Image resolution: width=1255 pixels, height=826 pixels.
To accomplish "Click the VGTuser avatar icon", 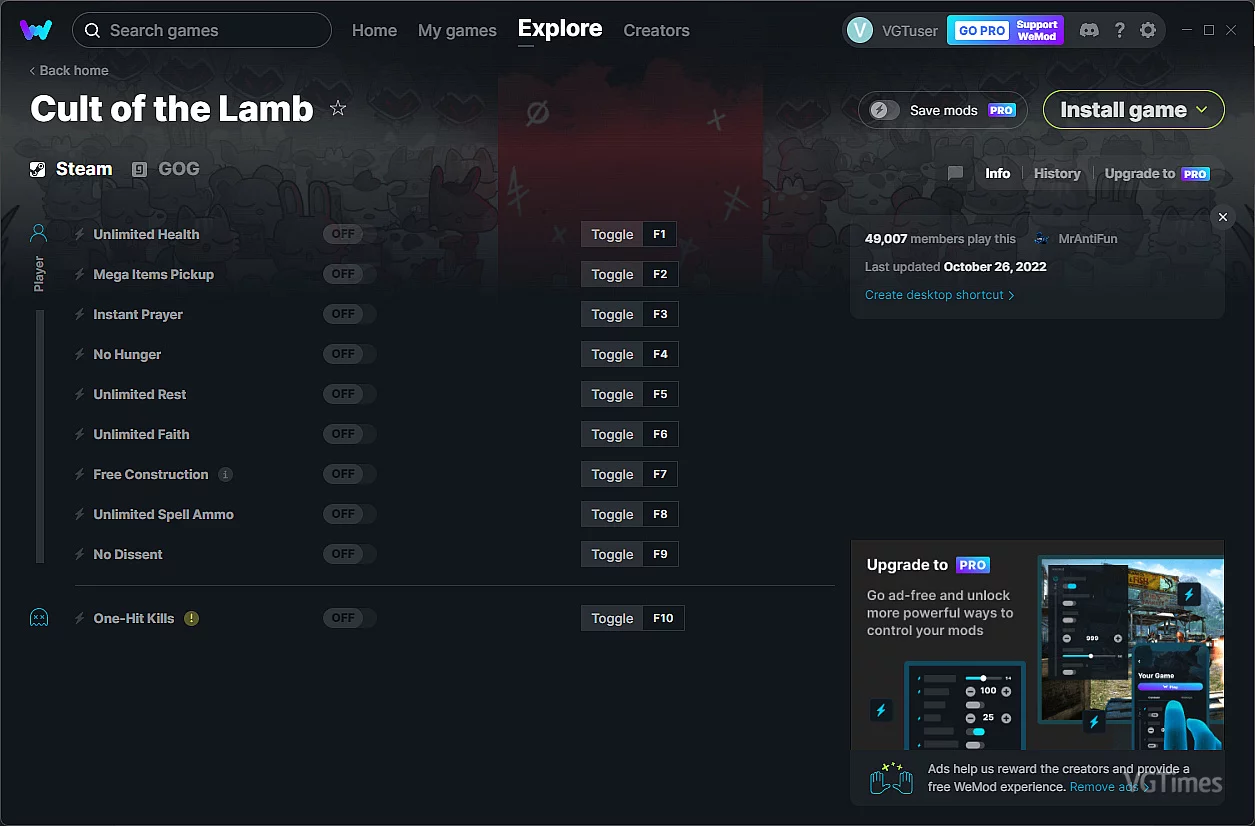I will (859, 30).
